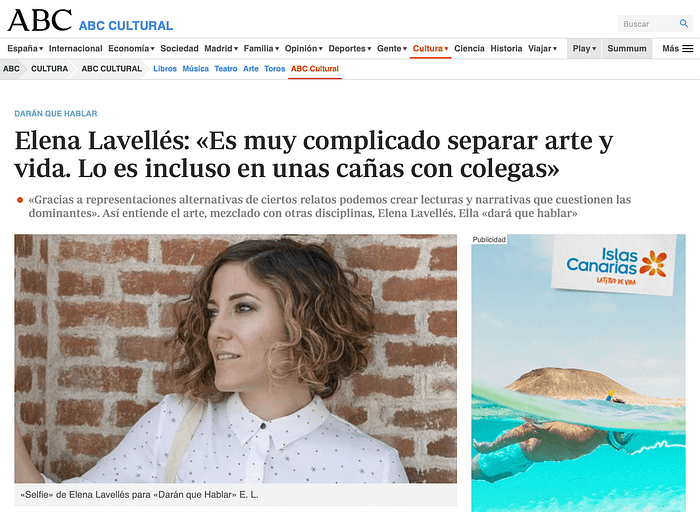Viewport: 700px width, 512px height.
Task: Click the CULTURA breadcrumb
Action: point(49,69)
